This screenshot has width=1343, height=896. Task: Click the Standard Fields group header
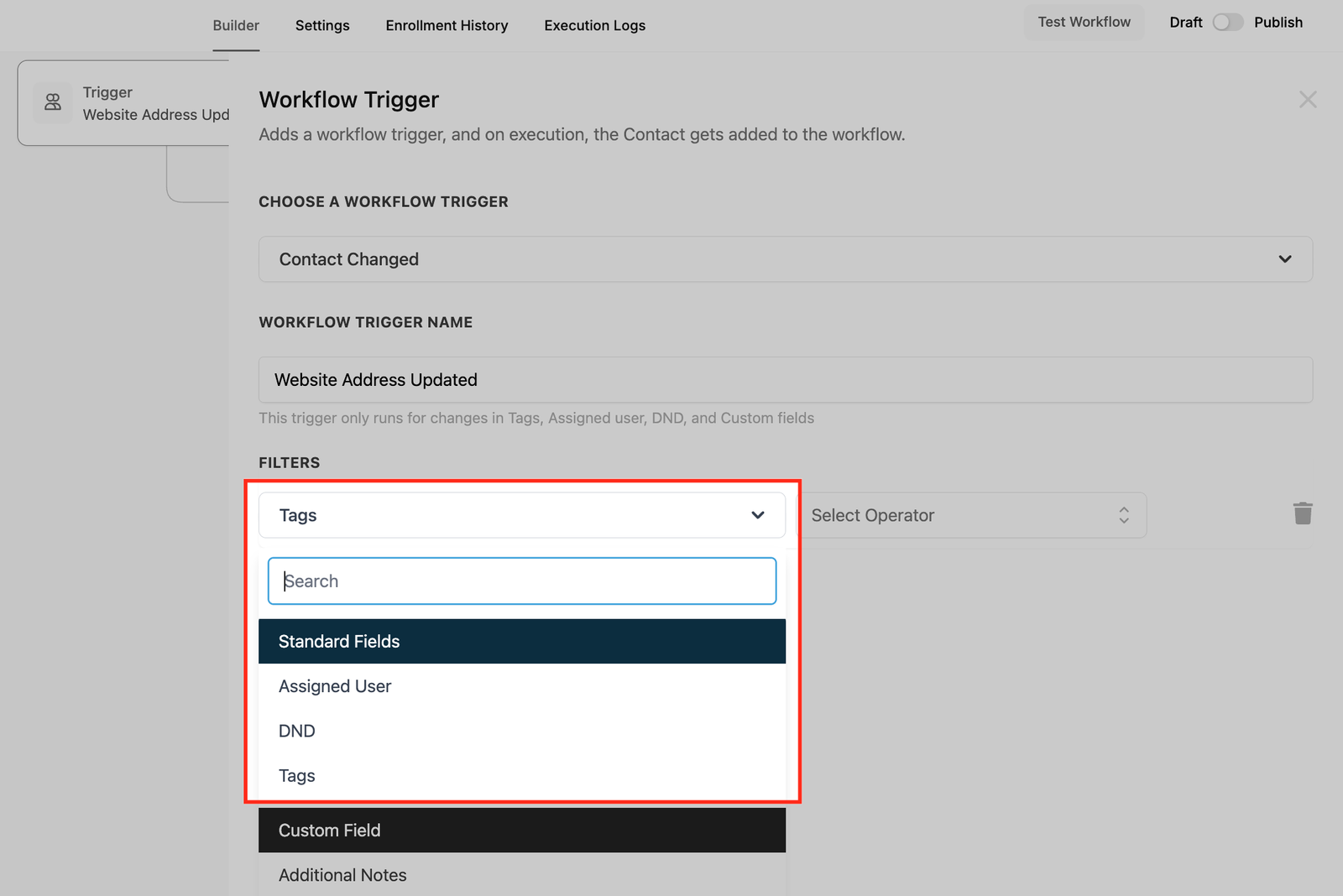(x=521, y=642)
